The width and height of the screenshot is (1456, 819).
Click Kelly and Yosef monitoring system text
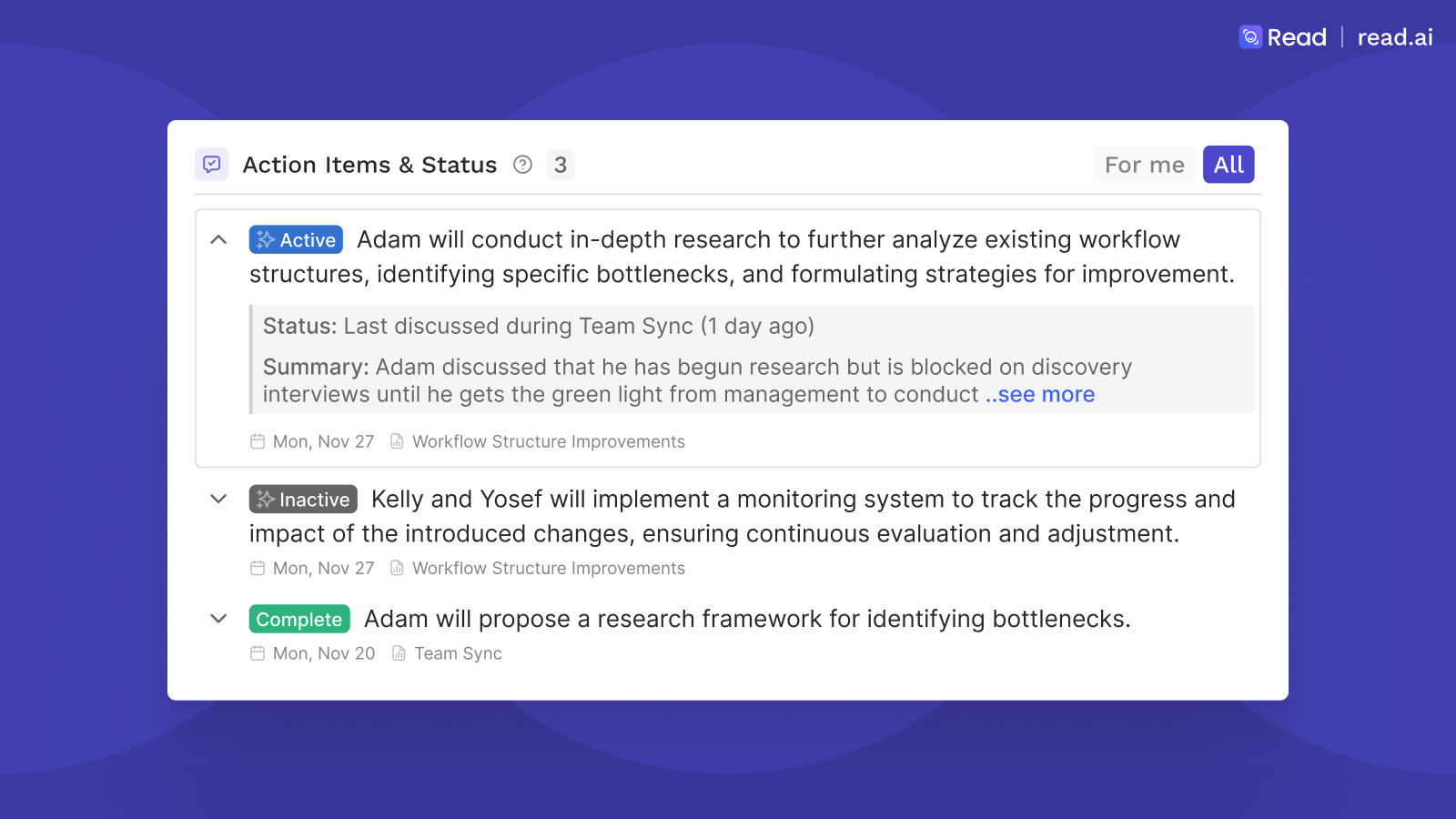743,516
